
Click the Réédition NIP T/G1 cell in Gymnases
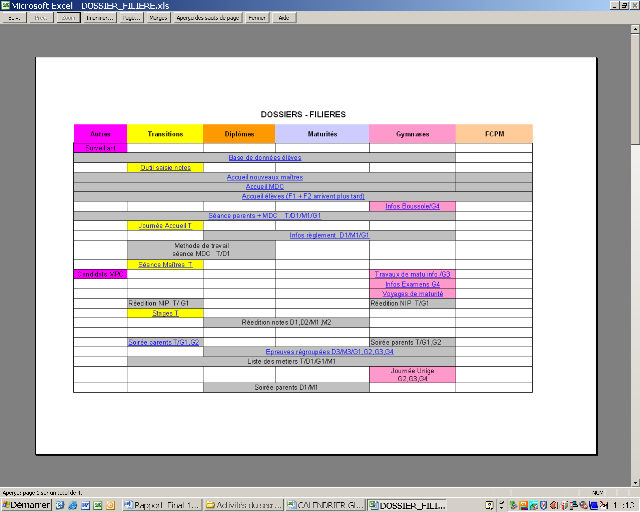(x=413, y=303)
